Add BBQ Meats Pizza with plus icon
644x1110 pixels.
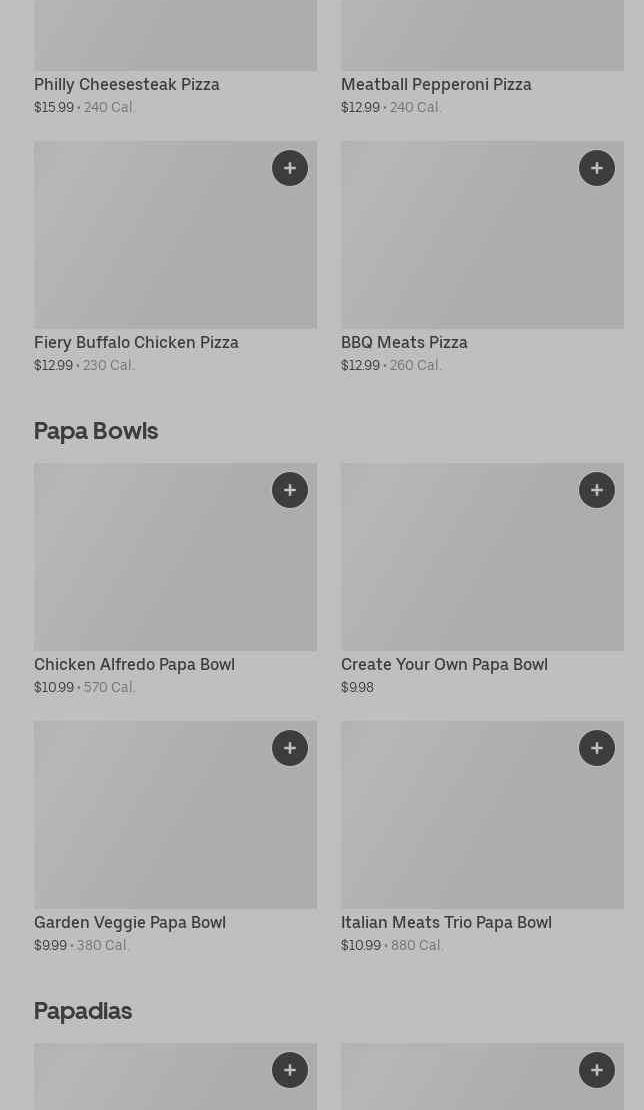click(x=597, y=168)
